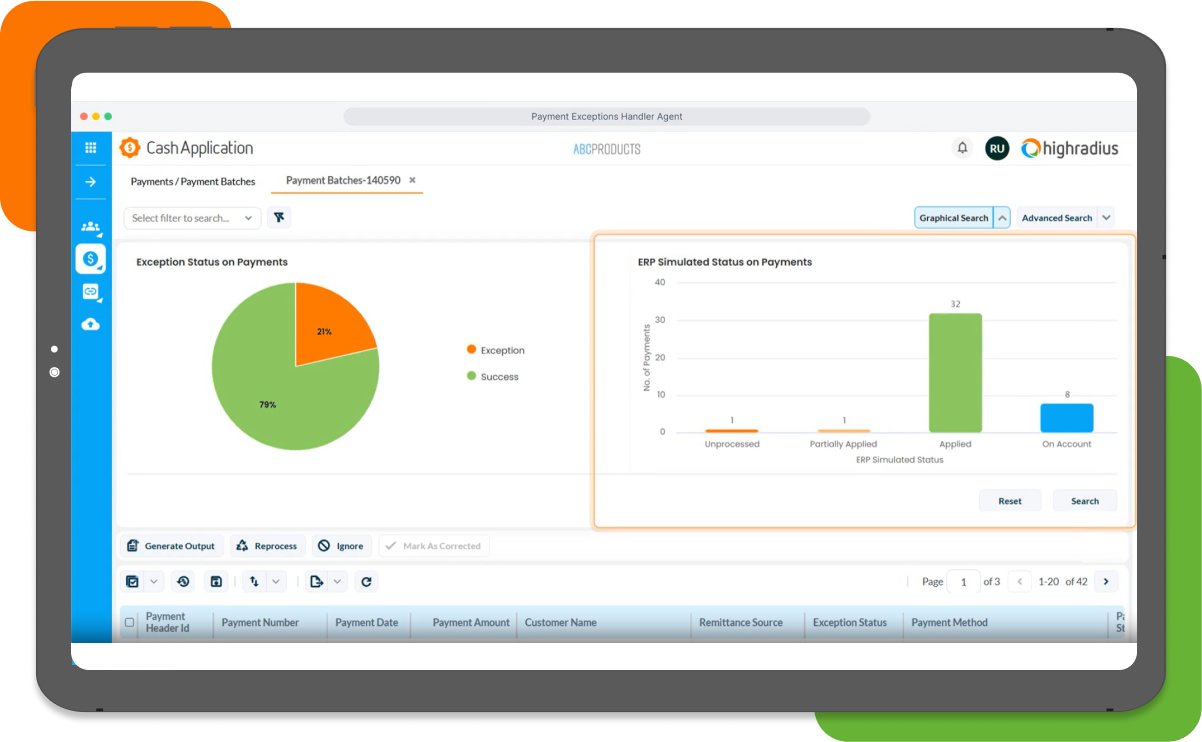Select the Cash Application dollar icon in sidebar
This screenshot has height=742, width=1202.
91,258
